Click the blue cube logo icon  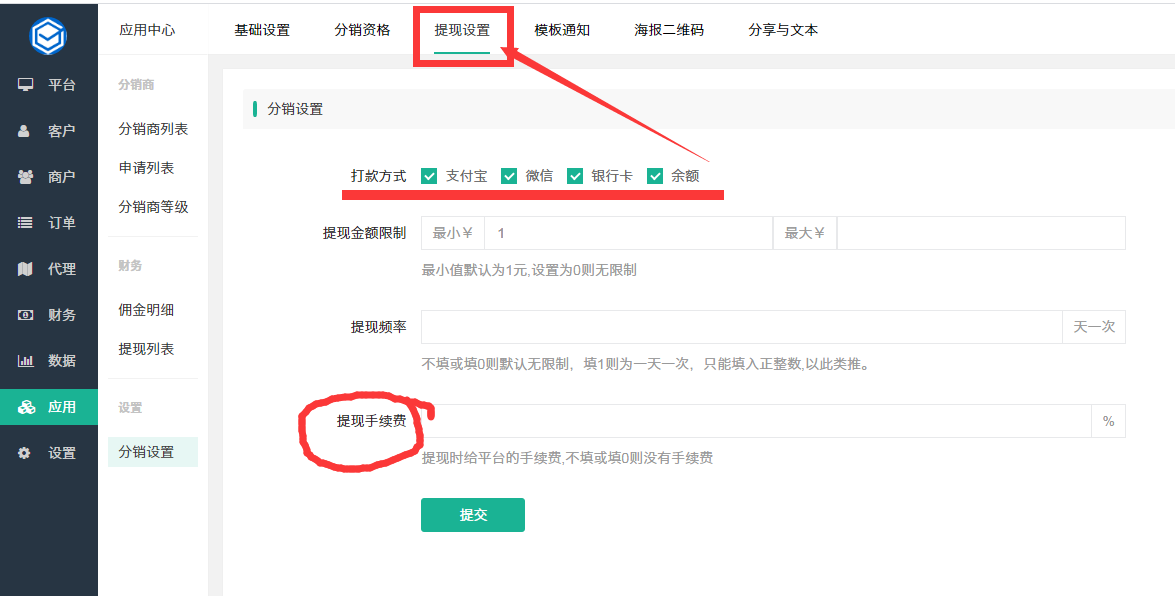click(49, 35)
